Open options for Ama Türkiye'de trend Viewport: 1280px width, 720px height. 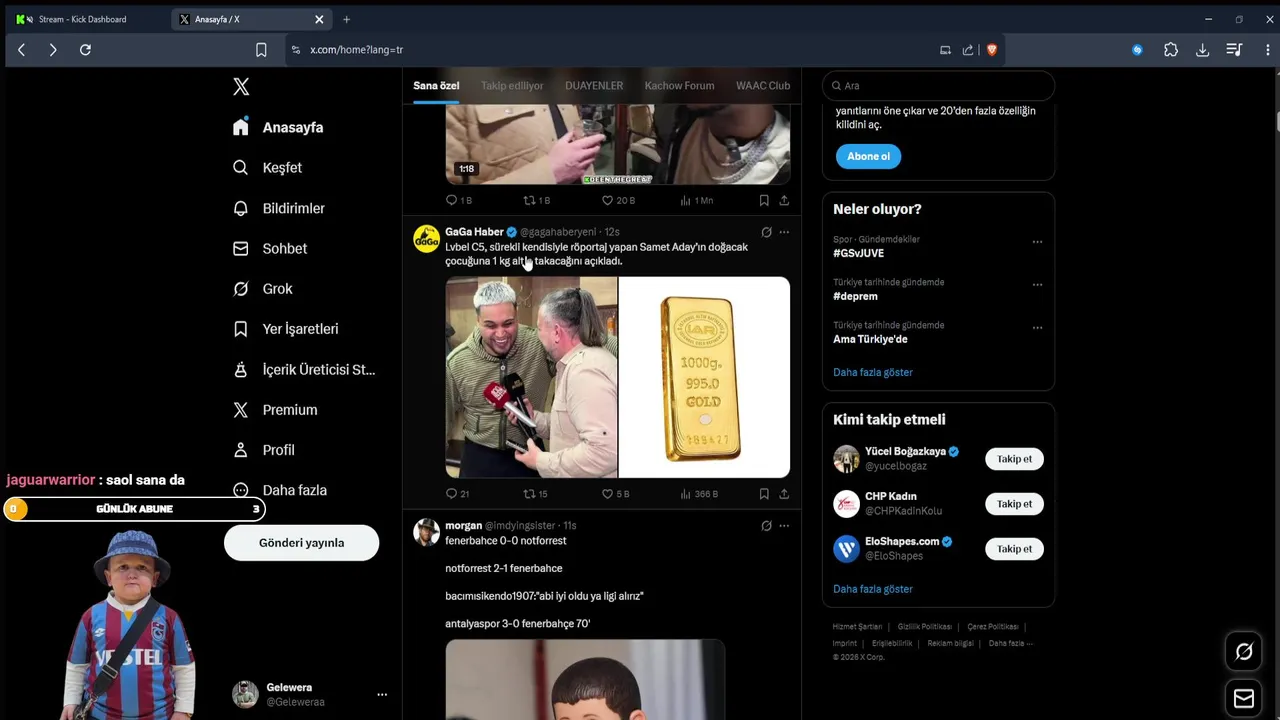[x=1037, y=327]
